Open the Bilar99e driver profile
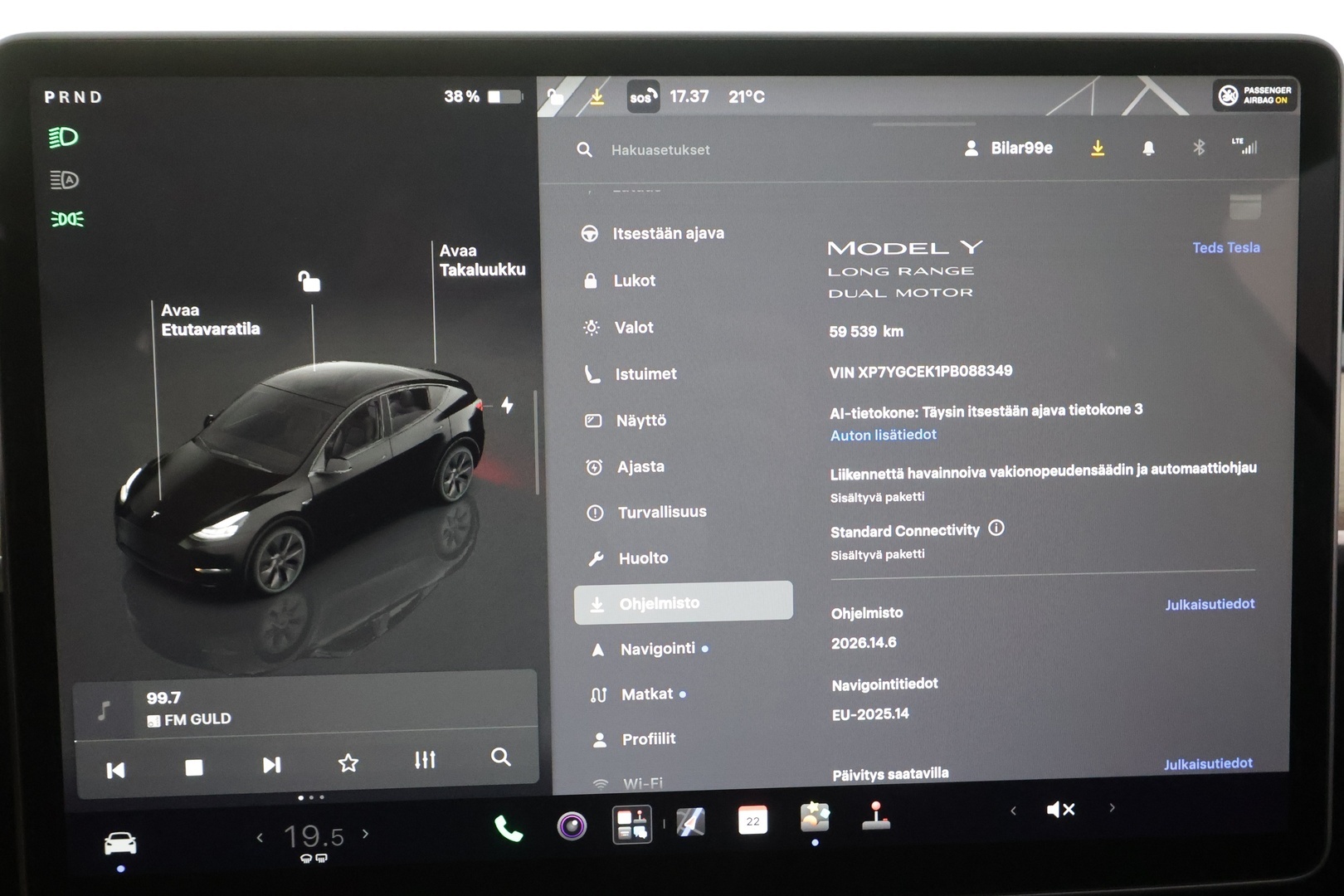This screenshot has height=896, width=1344. coord(1008,149)
